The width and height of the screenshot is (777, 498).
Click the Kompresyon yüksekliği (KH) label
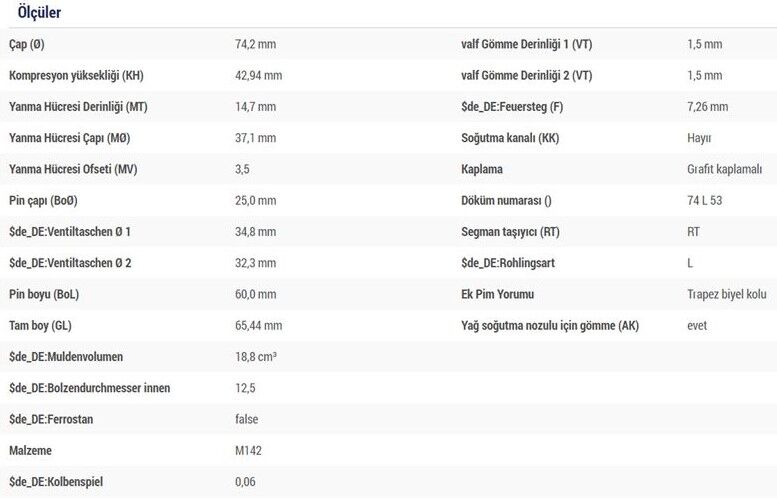click(x=77, y=76)
